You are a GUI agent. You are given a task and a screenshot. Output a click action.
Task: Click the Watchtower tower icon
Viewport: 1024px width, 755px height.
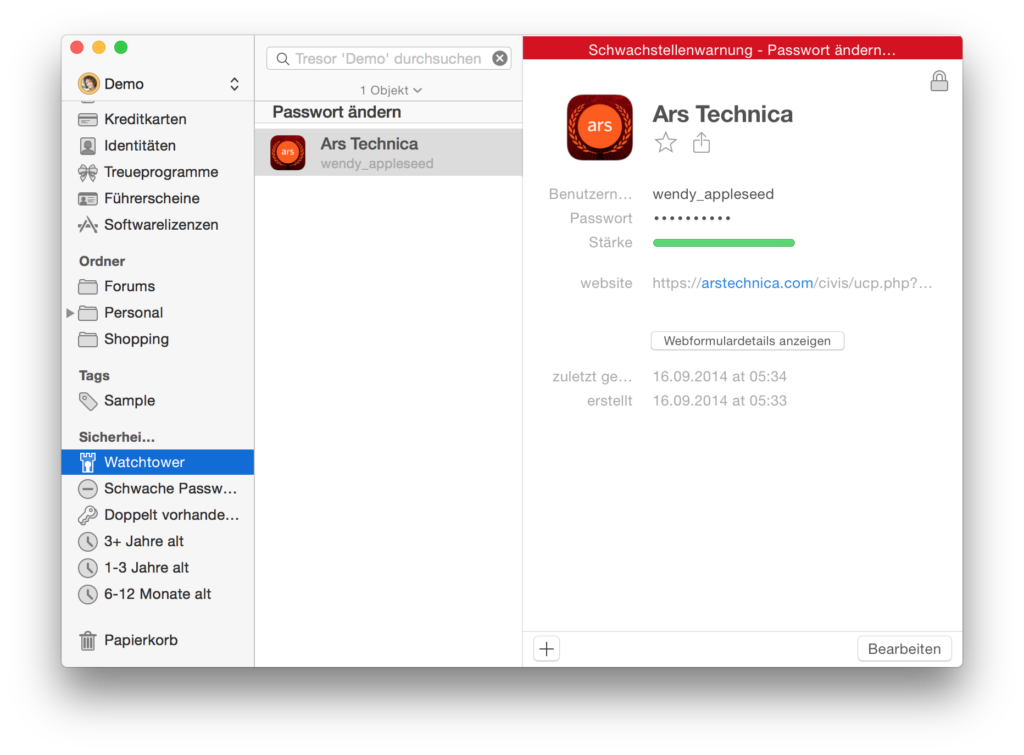coord(88,462)
